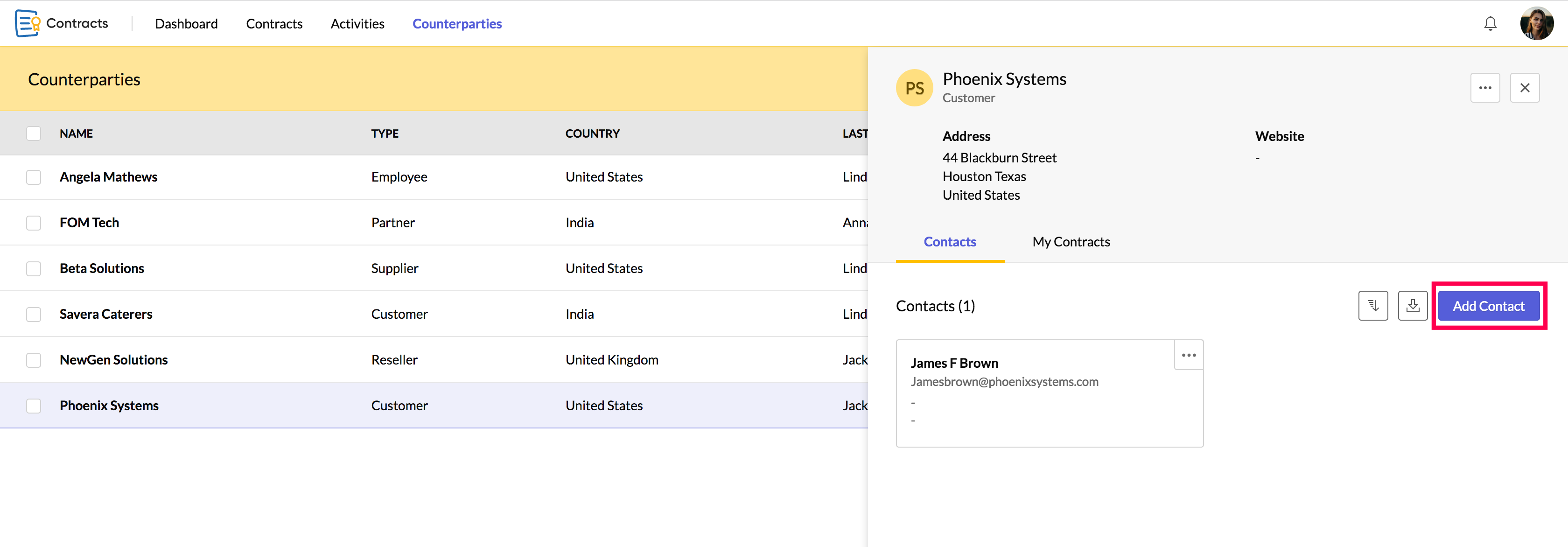Image resolution: width=1568 pixels, height=547 pixels.
Task: Switch to the My Contracts tab
Action: pos(1071,242)
